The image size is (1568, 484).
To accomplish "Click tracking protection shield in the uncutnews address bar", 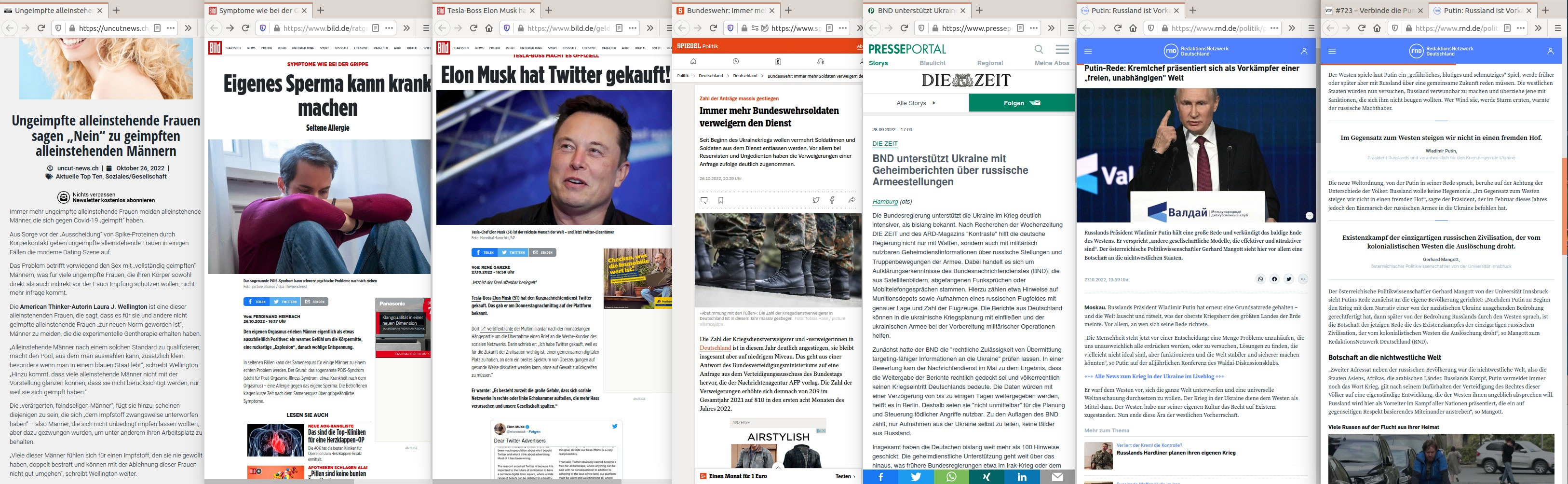I will point(58,28).
